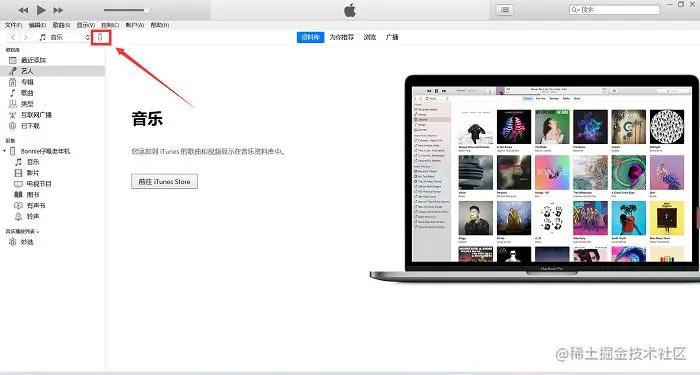Select 已下载 in the library sidebar
Image resolution: width=700 pixels, height=375 pixels.
coord(52,126)
